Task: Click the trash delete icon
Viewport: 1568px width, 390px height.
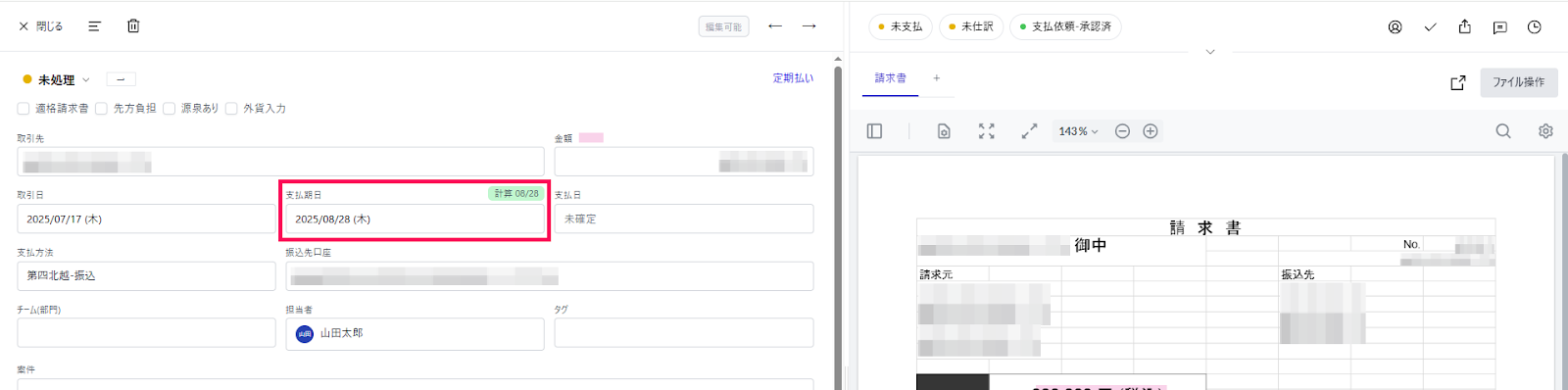Action: [133, 26]
